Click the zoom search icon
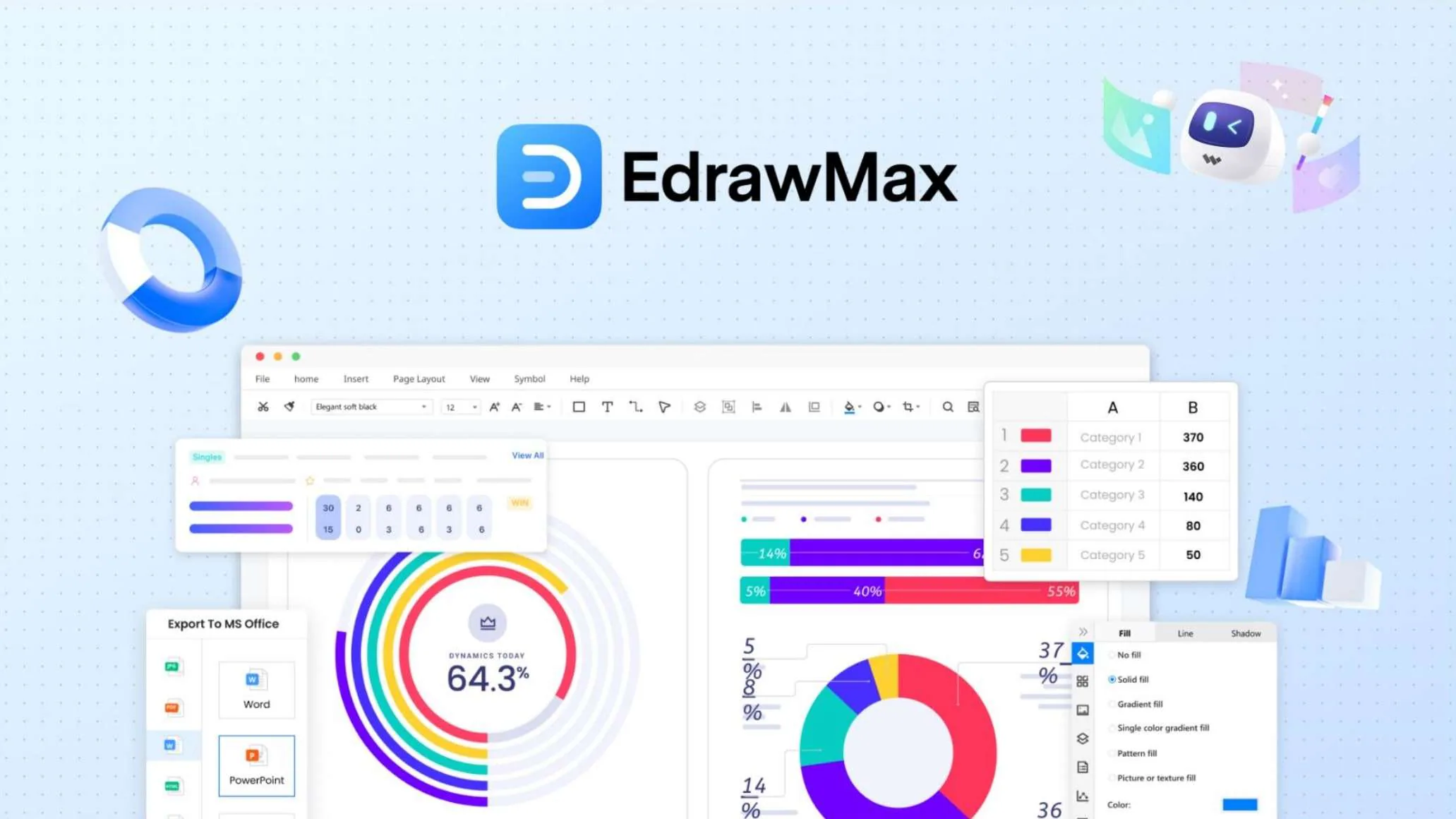1456x819 pixels. [x=947, y=407]
